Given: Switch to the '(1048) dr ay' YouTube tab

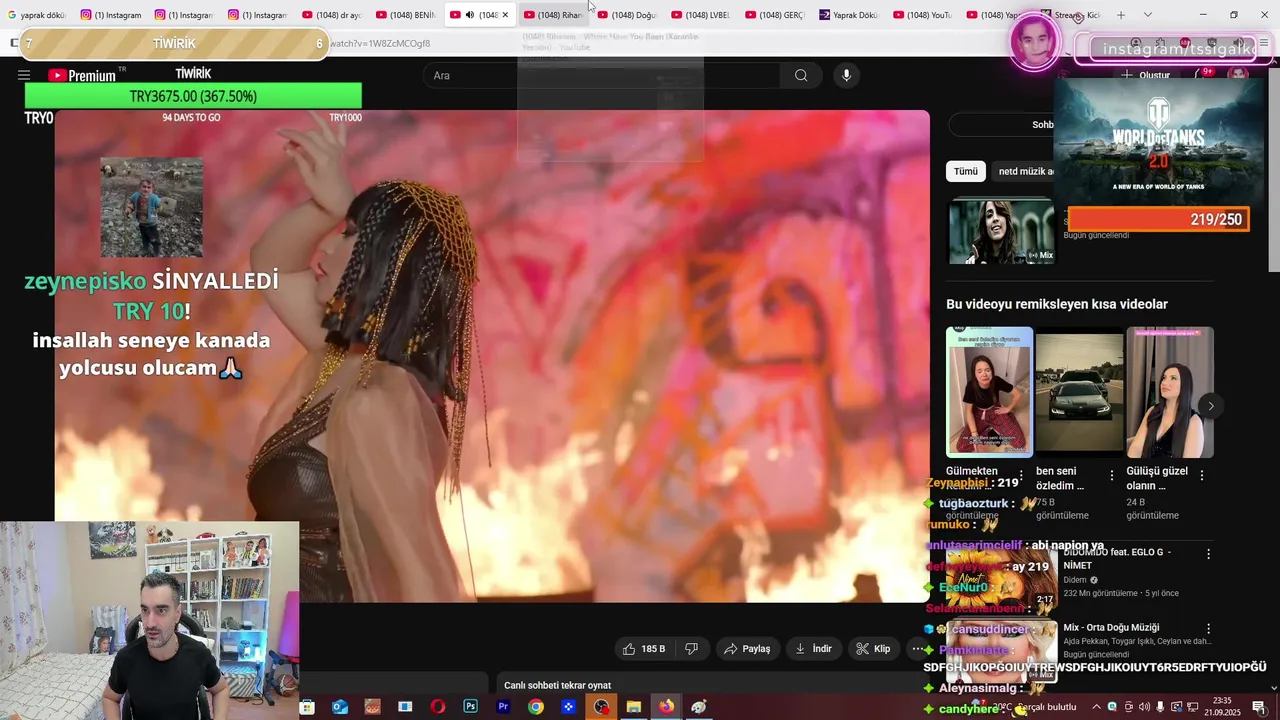Looking at the screenshot, I should 332,15.
